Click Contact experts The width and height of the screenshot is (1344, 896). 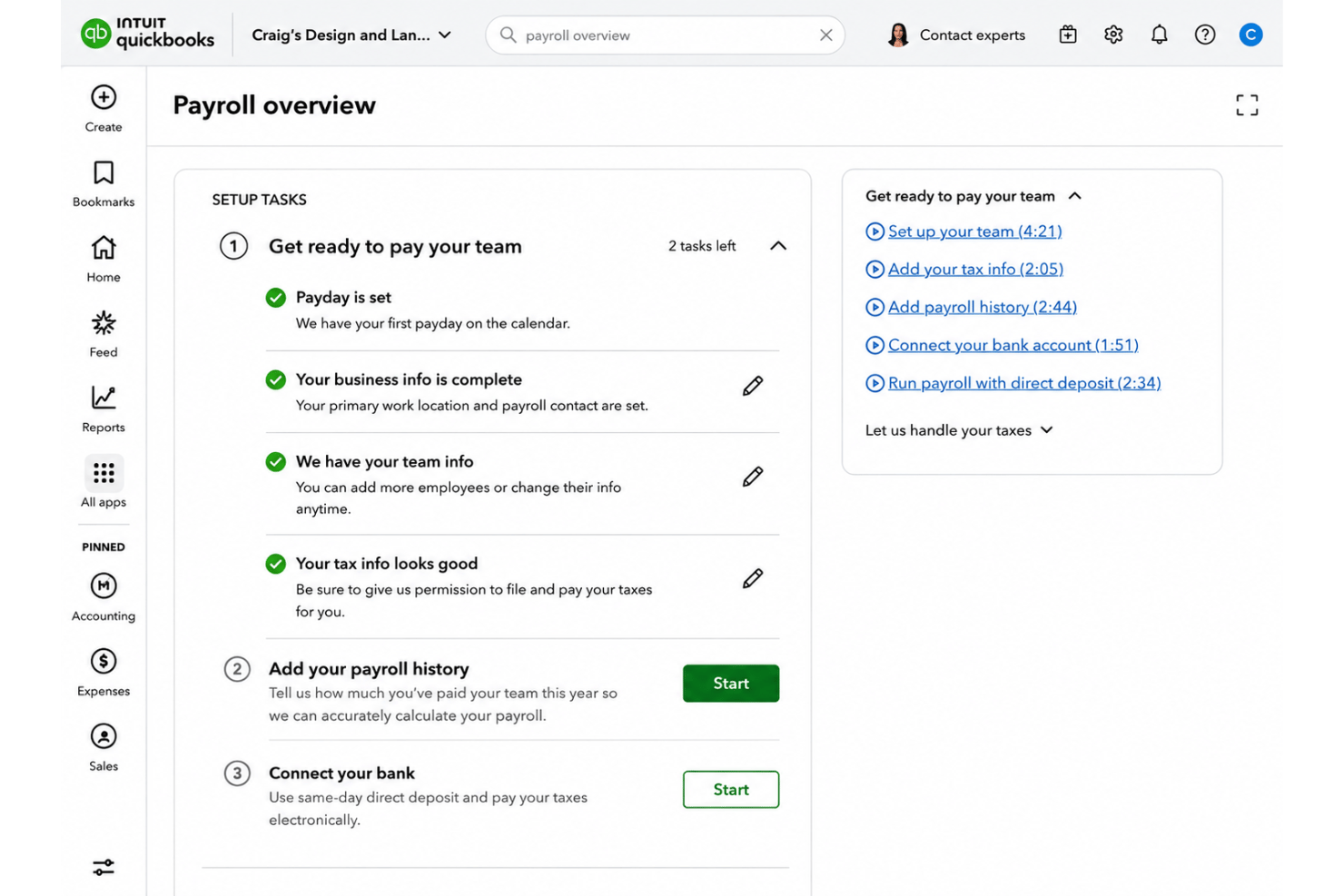[x=972, y=34]
